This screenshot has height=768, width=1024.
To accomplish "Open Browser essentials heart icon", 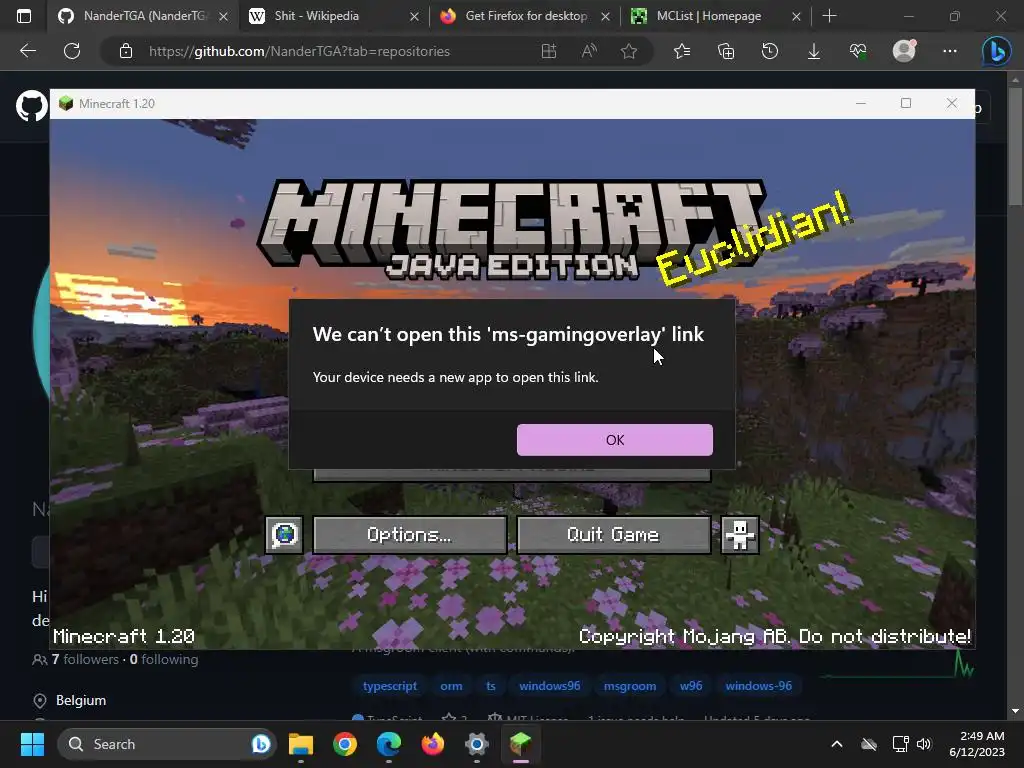I will click(858, 51).
